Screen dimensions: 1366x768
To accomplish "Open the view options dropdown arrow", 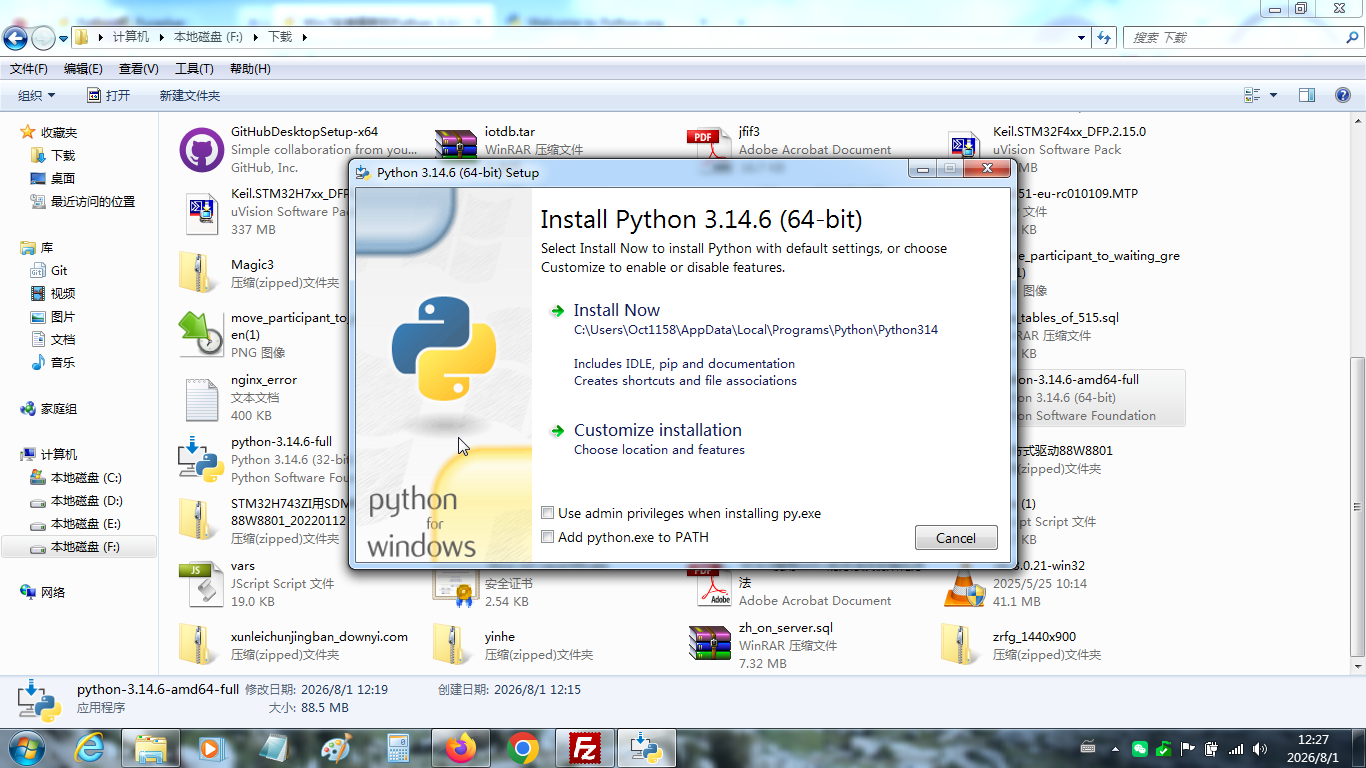I will point(1273,95).
